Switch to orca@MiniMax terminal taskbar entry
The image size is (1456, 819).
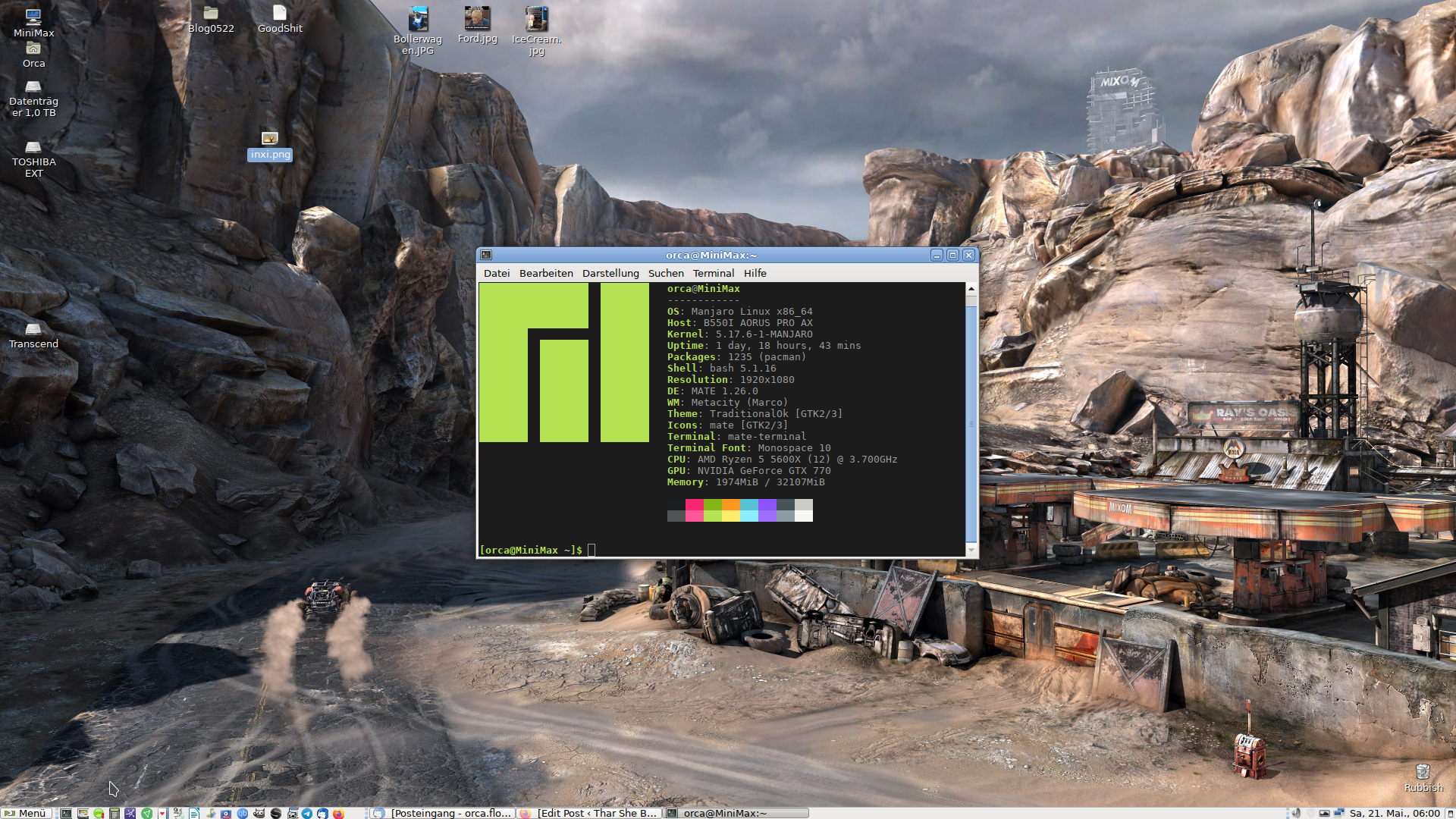(x=736, y=813)
